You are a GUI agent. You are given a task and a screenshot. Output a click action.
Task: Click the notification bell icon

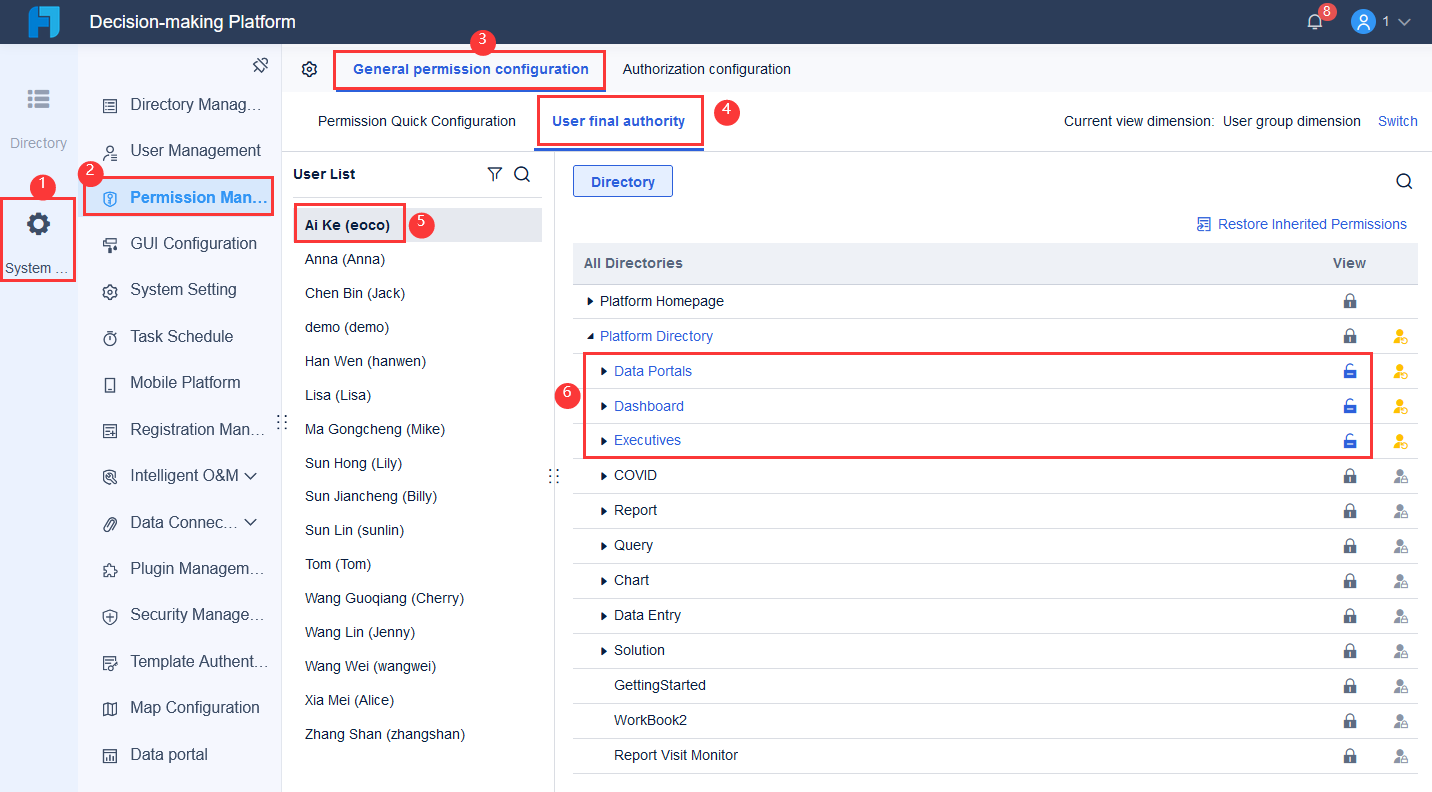coord(1314,20)
